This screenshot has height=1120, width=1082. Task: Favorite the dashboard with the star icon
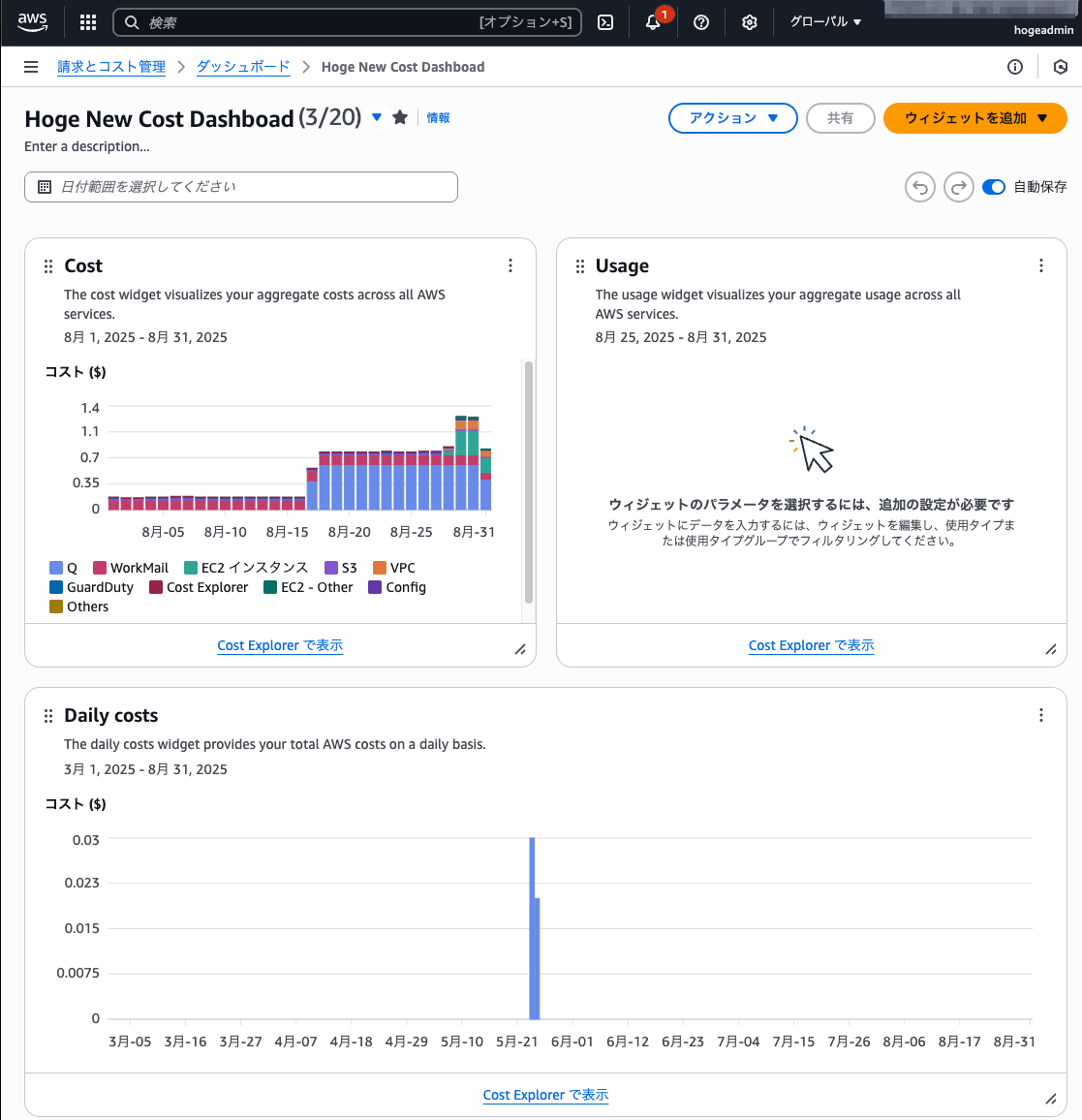pyautogui.click(x=400, y=117)
